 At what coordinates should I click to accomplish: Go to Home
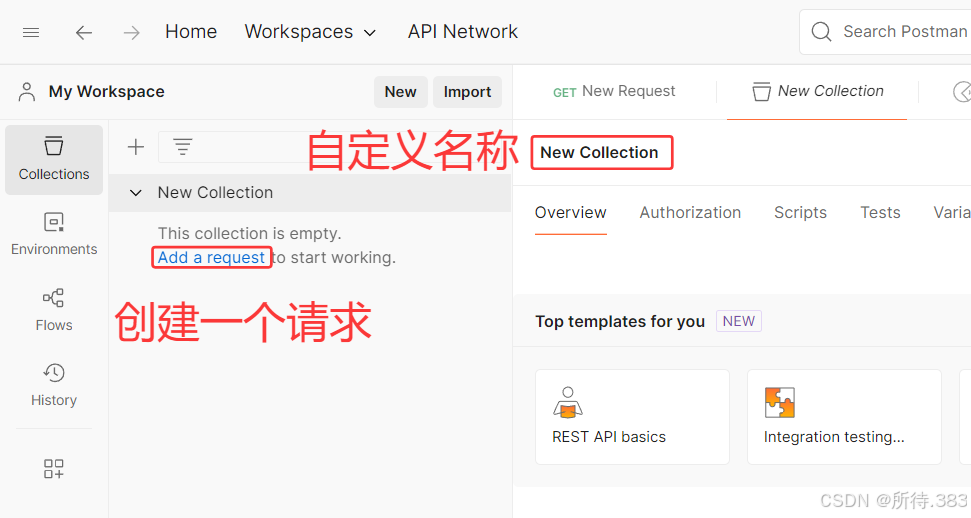pyautogui.click(x=191, y=32)
